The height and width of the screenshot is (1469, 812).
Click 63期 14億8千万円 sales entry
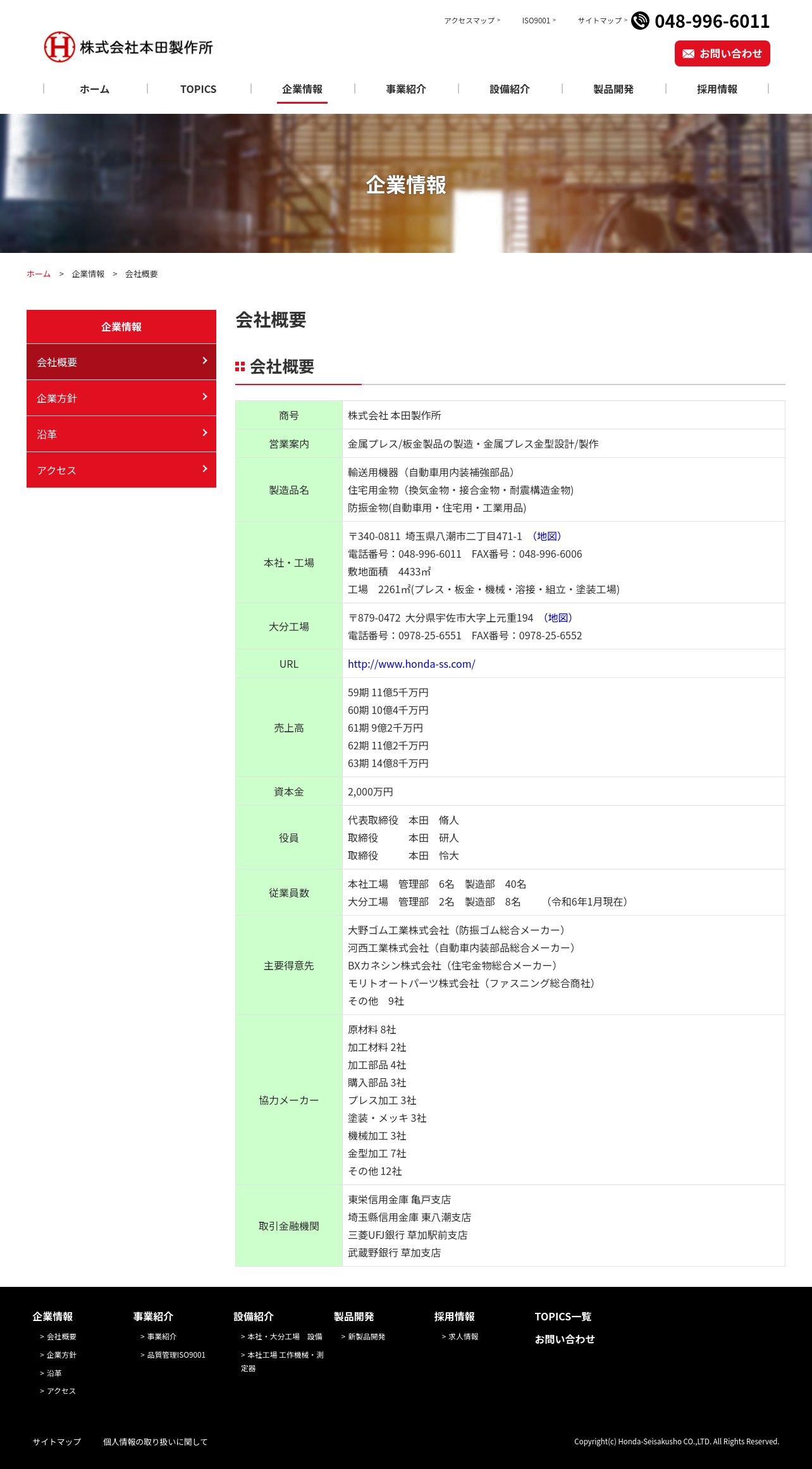tap(388, 763)
